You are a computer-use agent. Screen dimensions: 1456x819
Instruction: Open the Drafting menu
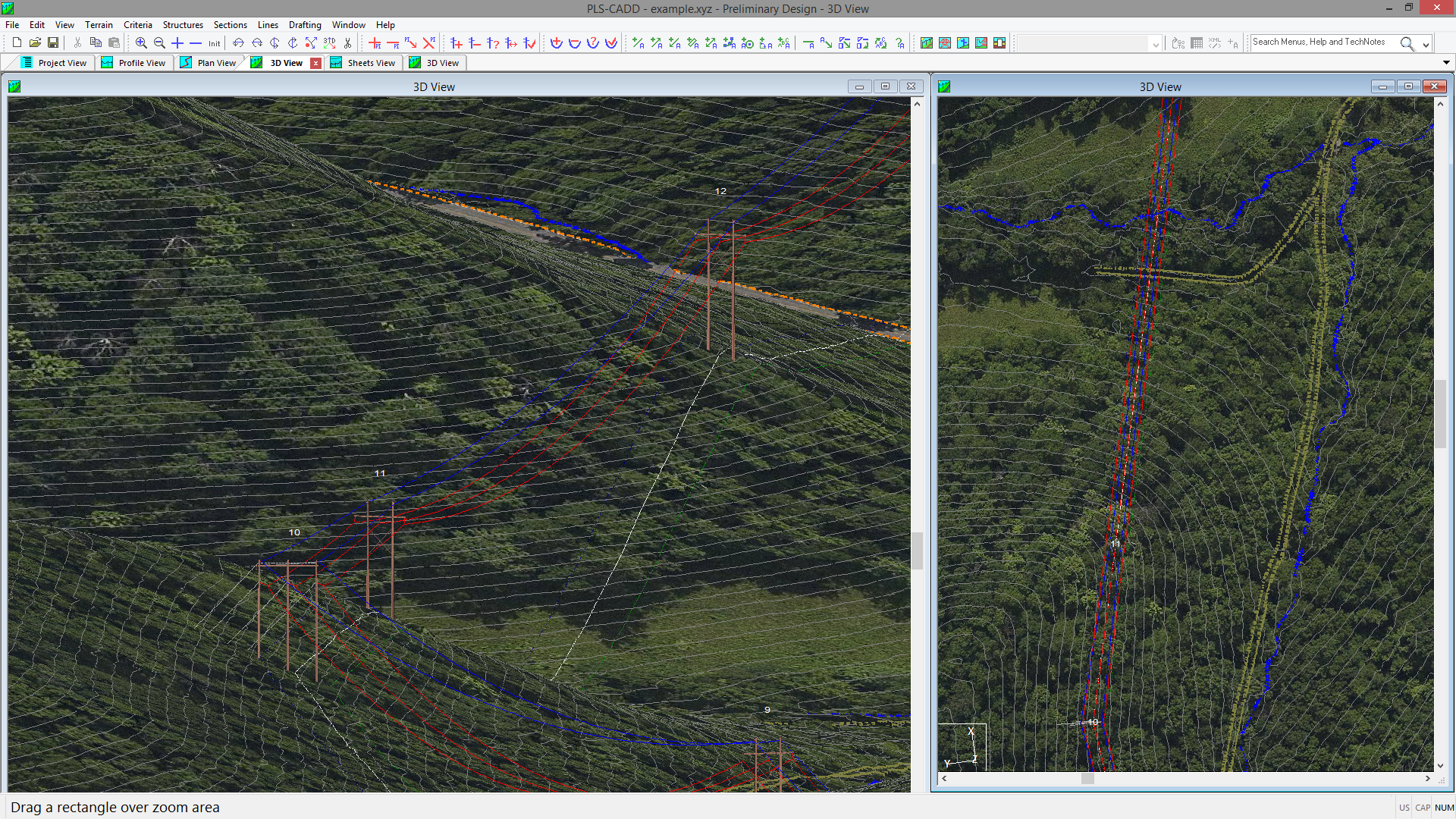tap(305, 25)
